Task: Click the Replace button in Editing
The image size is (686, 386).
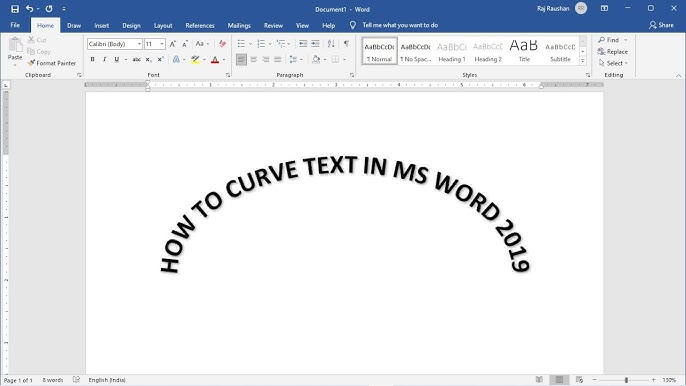Action: click(x=612, y=52)
